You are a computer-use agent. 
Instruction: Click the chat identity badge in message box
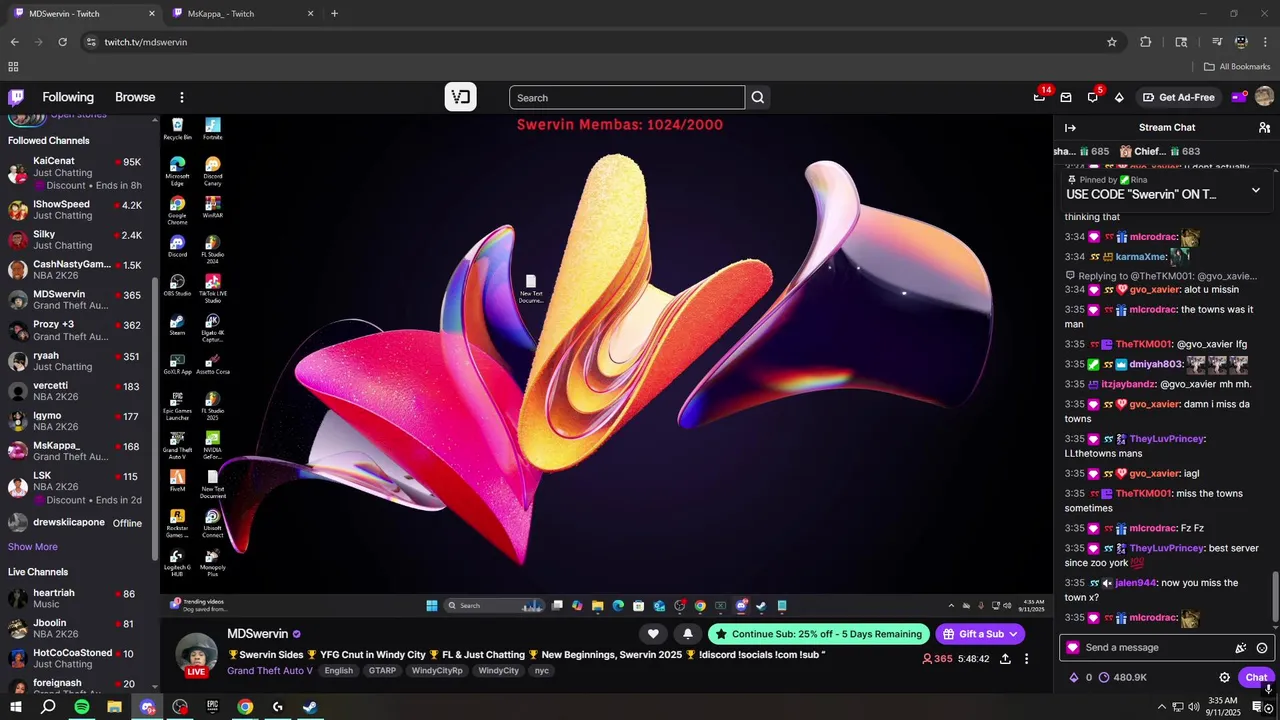1073,648
